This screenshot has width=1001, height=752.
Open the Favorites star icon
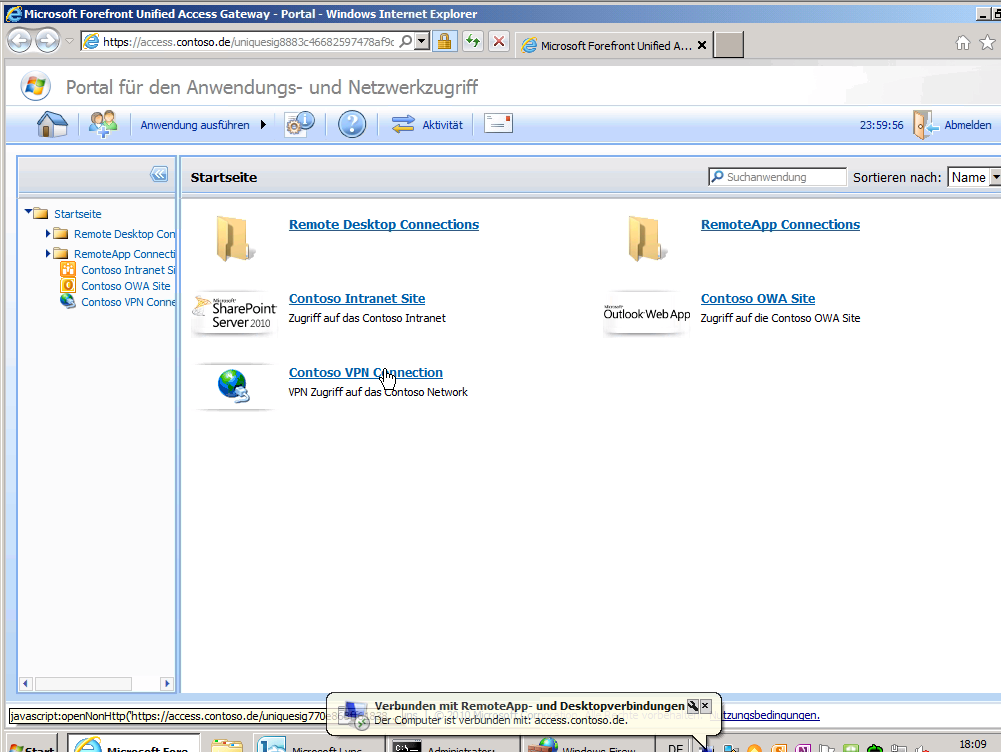point(988,43)
